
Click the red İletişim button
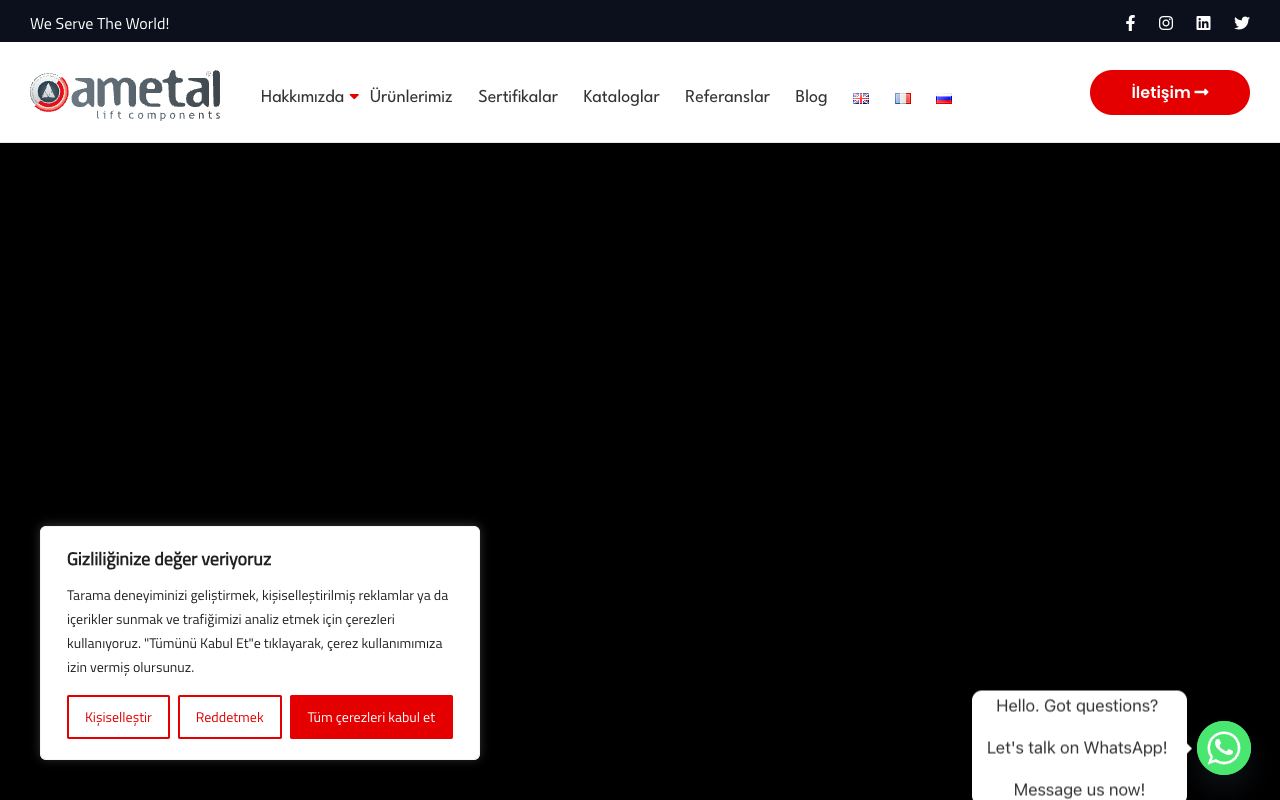(x=1170, y=92)
